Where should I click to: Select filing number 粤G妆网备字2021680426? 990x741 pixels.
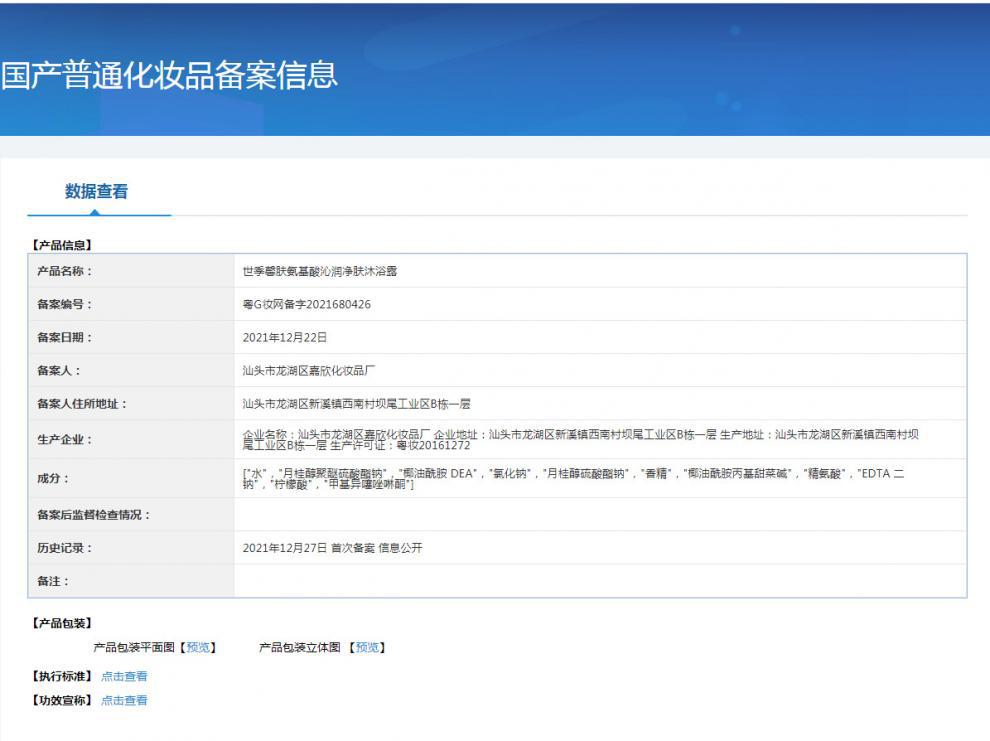pyautogui.click(x=307, y=305)
